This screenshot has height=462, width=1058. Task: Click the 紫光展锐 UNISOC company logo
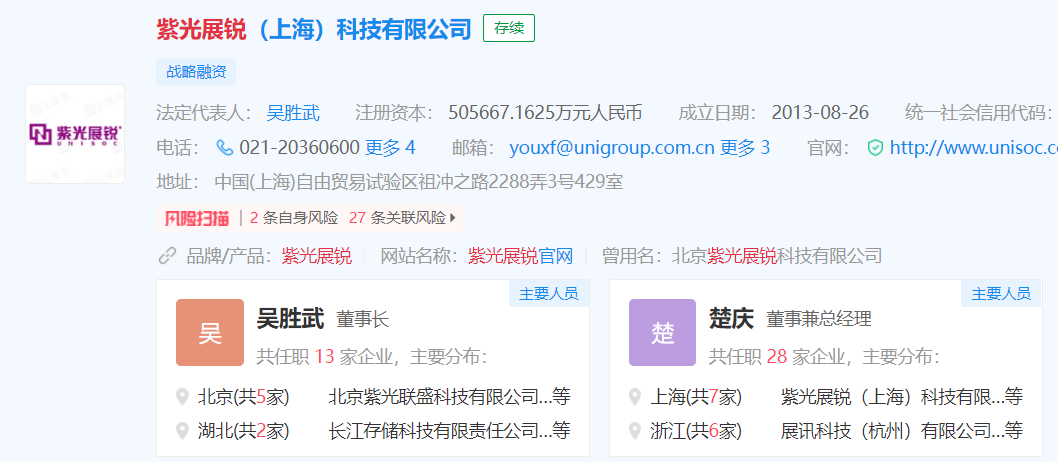point(75,134)
